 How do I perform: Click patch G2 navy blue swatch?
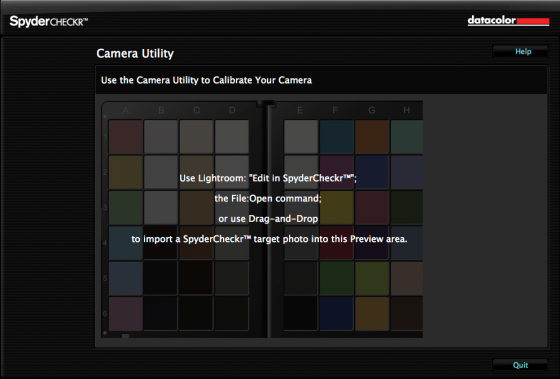point(372,172)
